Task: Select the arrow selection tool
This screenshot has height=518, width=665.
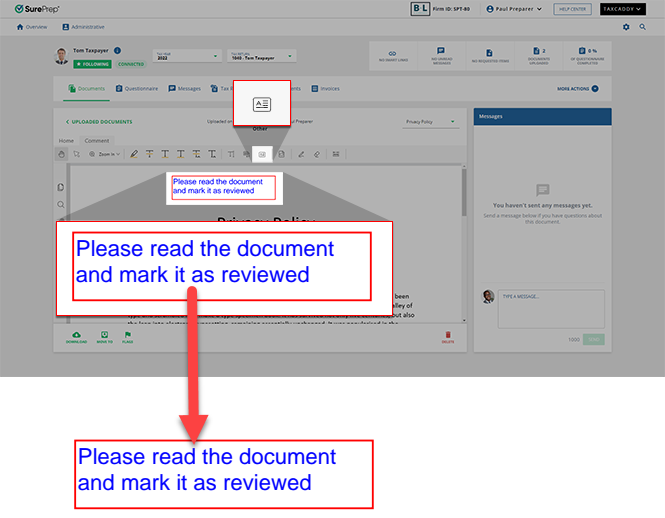Action: tap(76, 154)
